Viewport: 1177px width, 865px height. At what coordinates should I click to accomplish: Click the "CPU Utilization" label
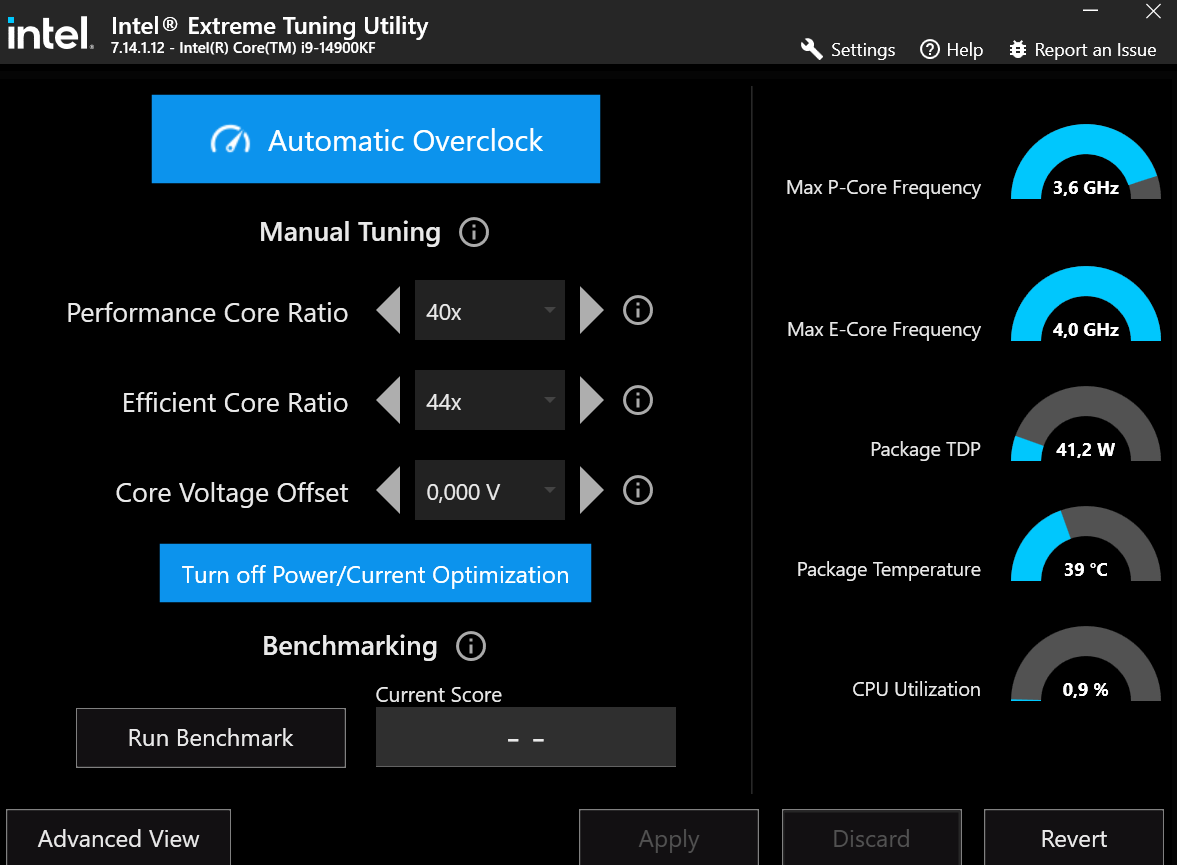click(x=917, y=689)
